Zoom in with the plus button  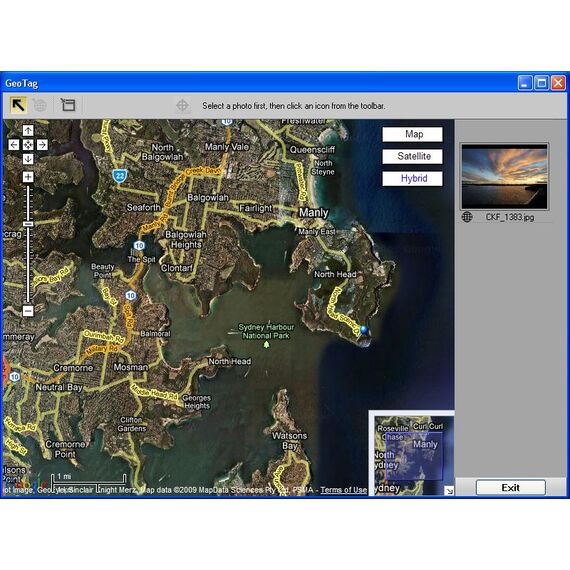pyautogui.click(x=28, y=177)
